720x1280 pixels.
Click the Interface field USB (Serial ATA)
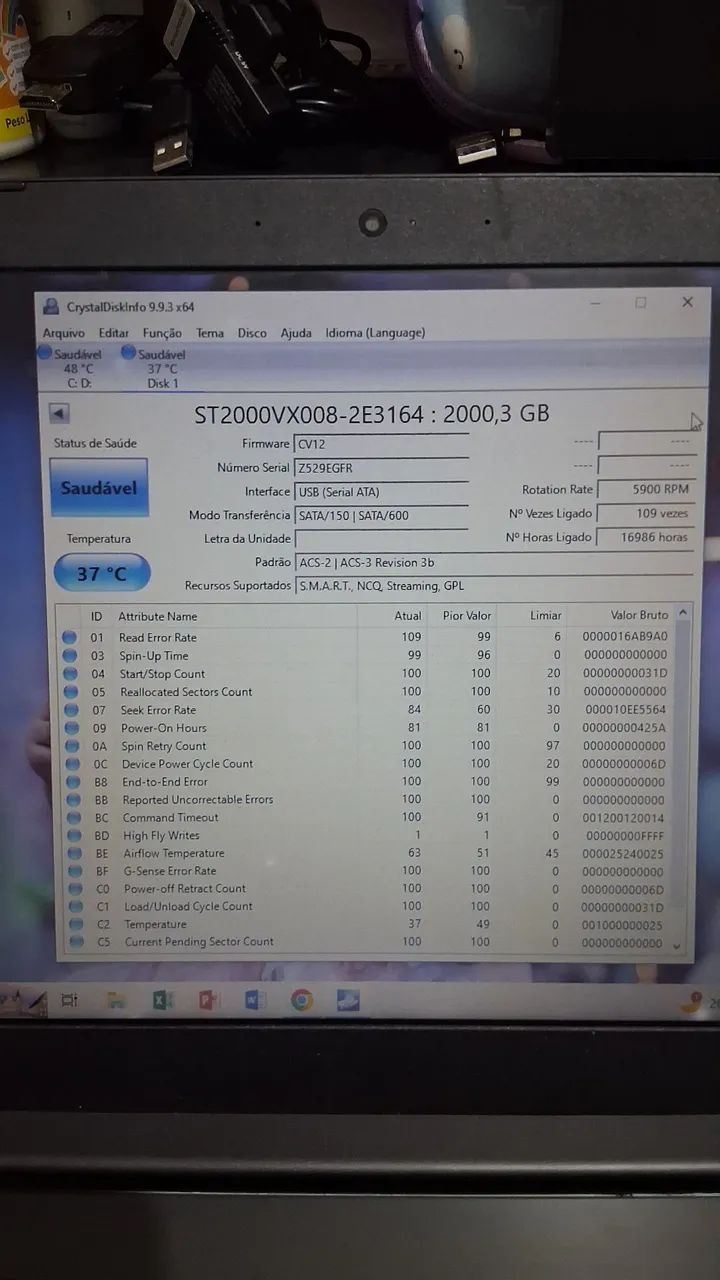pyautogui.click(x=381, y=492)
